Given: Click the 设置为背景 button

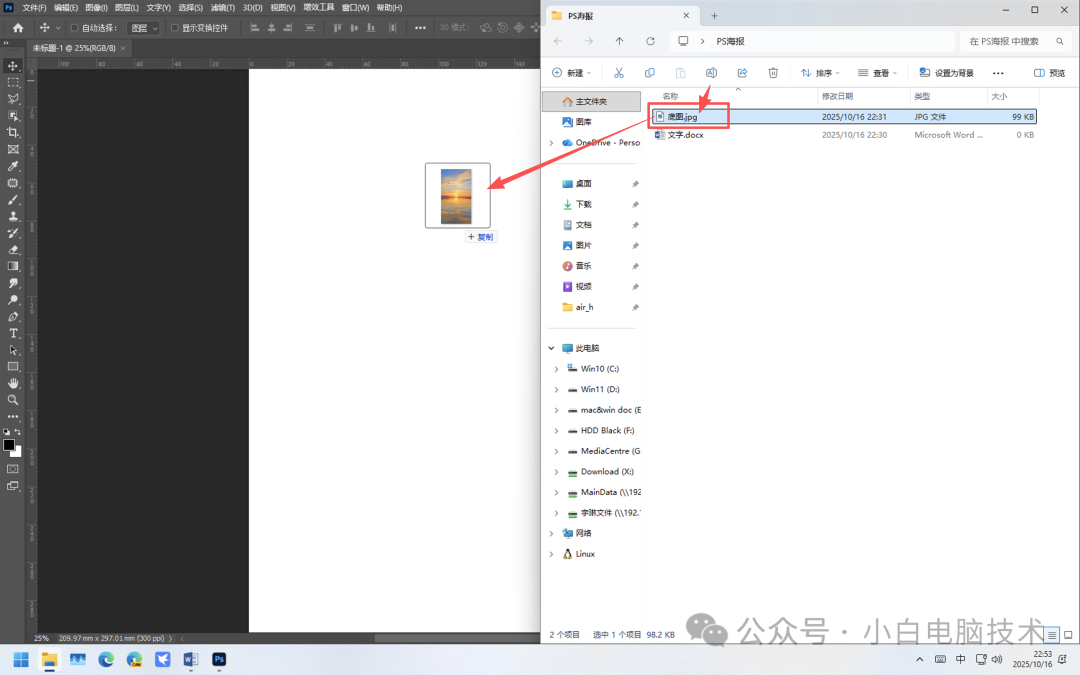Looking at the screenshot, I should click(x=946, y=72).
